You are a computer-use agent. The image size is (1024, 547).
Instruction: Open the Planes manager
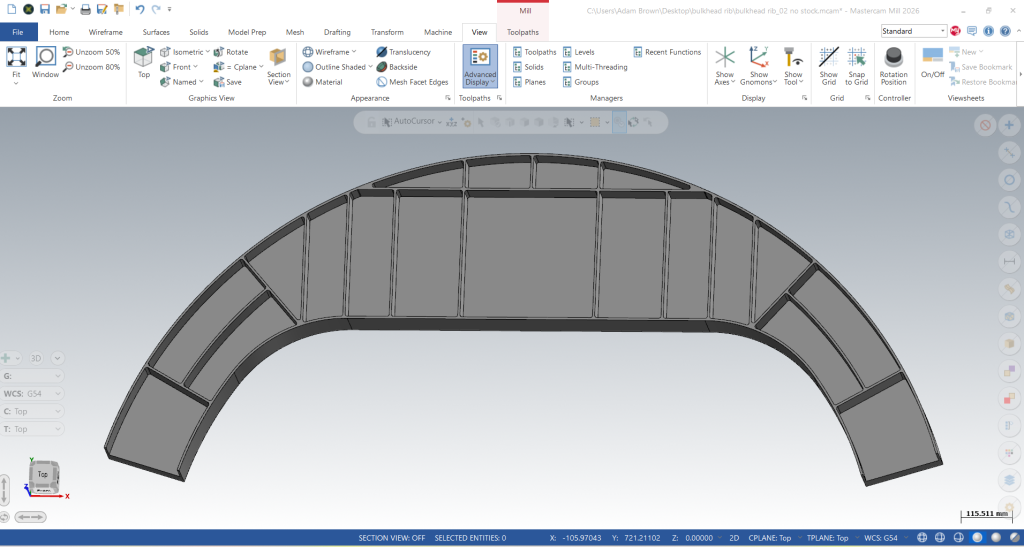point(530,82)
